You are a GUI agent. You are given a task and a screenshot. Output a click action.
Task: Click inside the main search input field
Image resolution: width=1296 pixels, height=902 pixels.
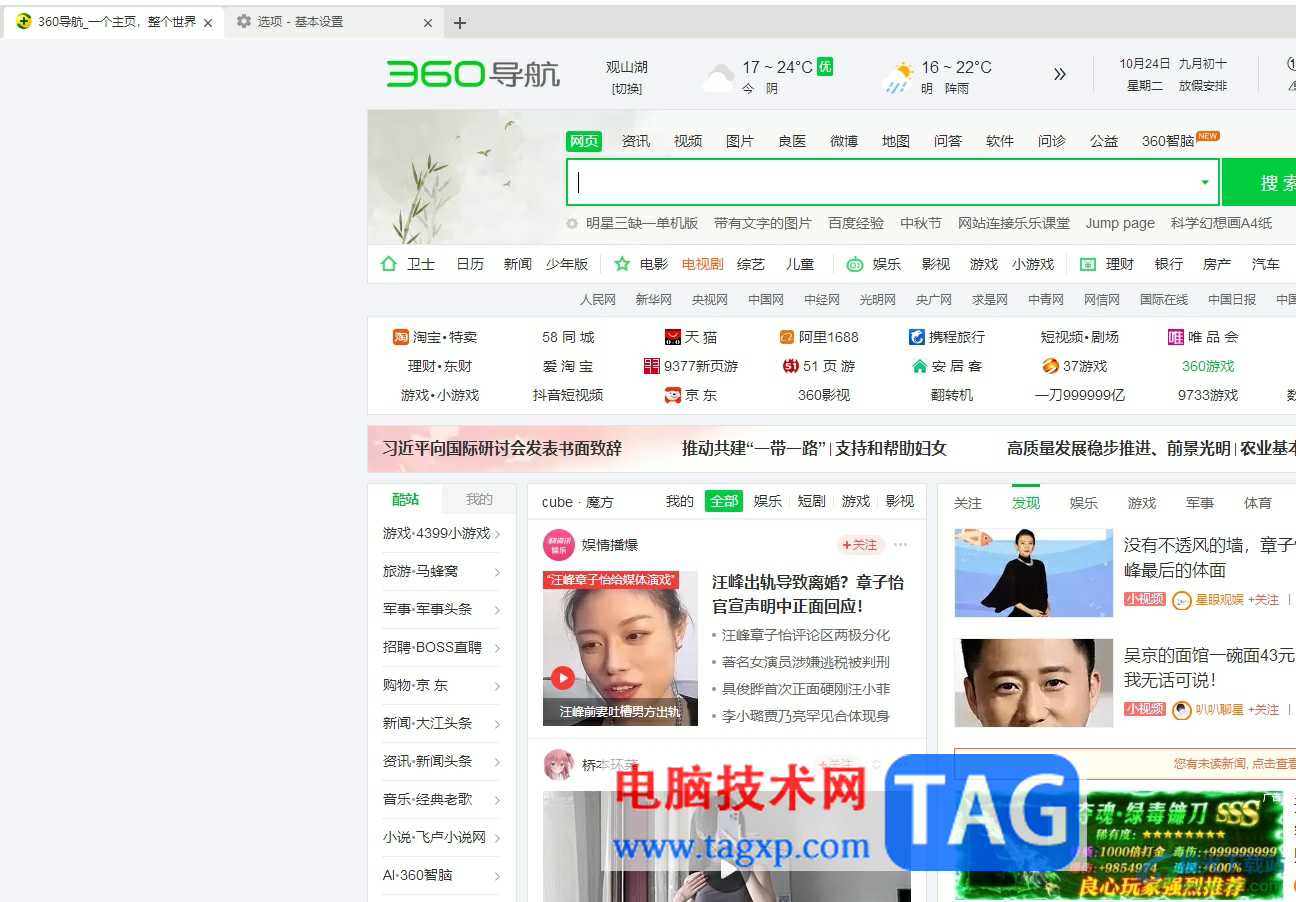[880, 182]
